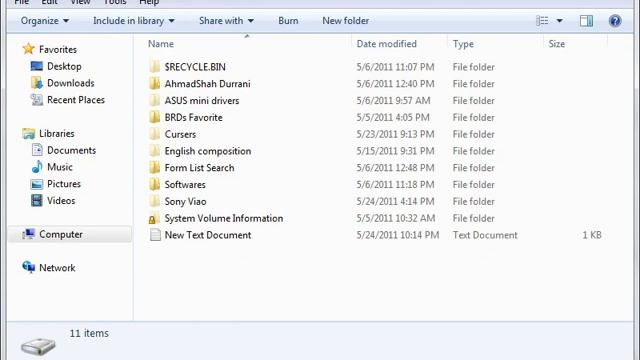Click the Text Document type cell
This screenshot has height=360, width=640.
click(485, 235)
